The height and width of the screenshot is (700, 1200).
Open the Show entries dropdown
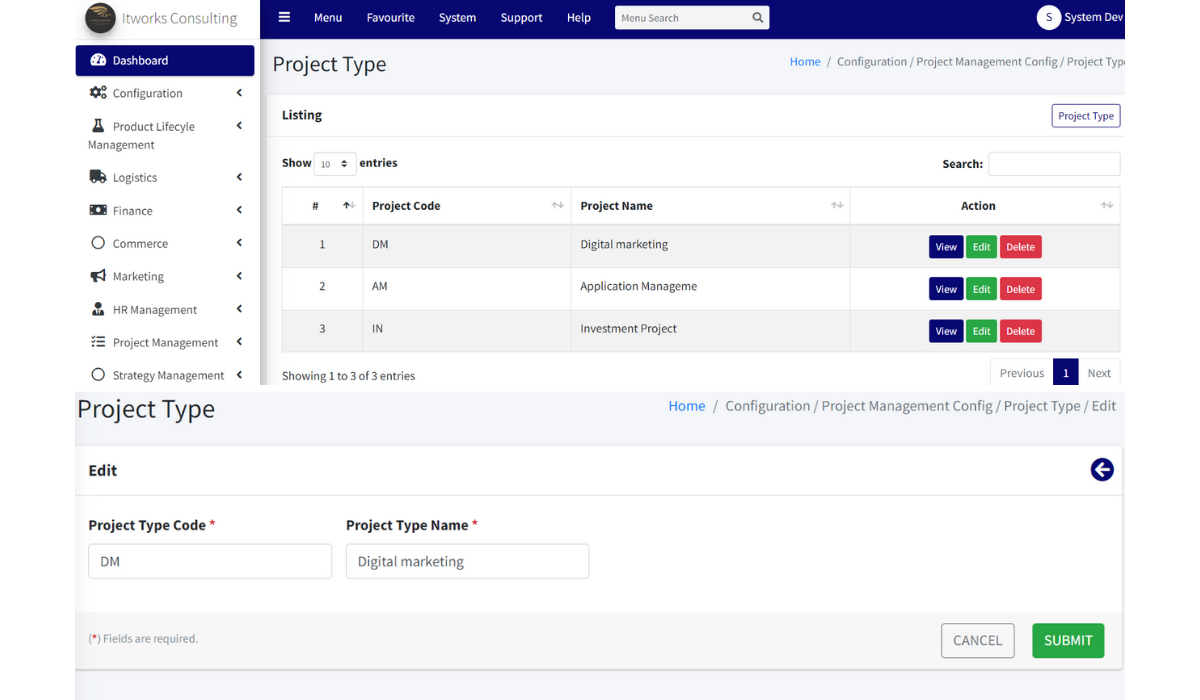[334, 163]
